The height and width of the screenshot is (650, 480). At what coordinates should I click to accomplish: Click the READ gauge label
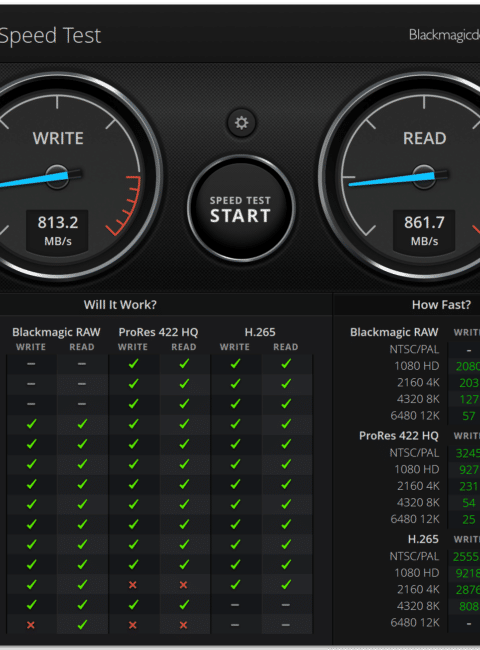[424, 138]
